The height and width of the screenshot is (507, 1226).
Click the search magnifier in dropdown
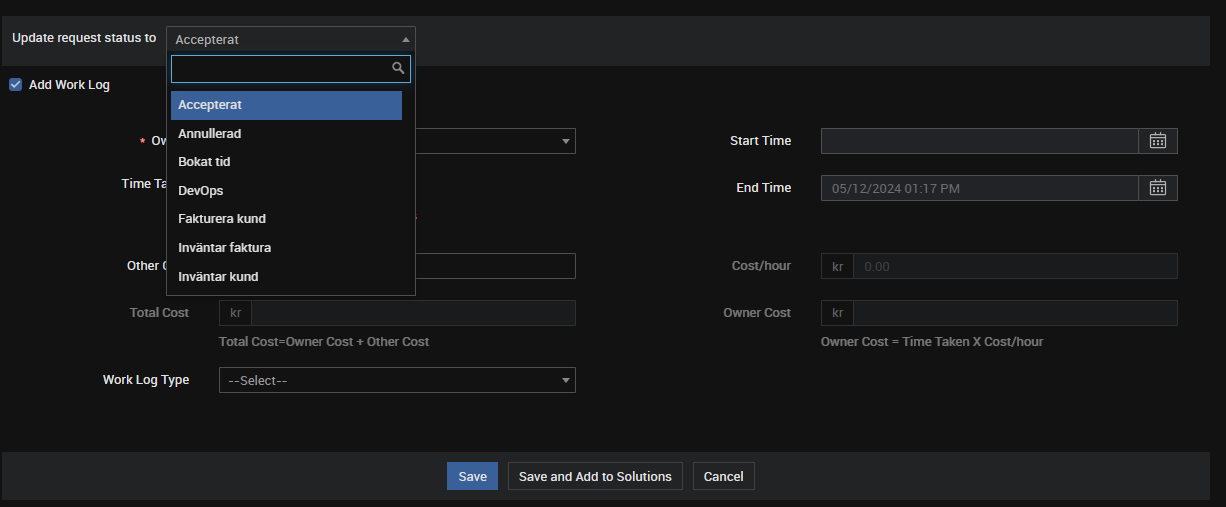398,68
